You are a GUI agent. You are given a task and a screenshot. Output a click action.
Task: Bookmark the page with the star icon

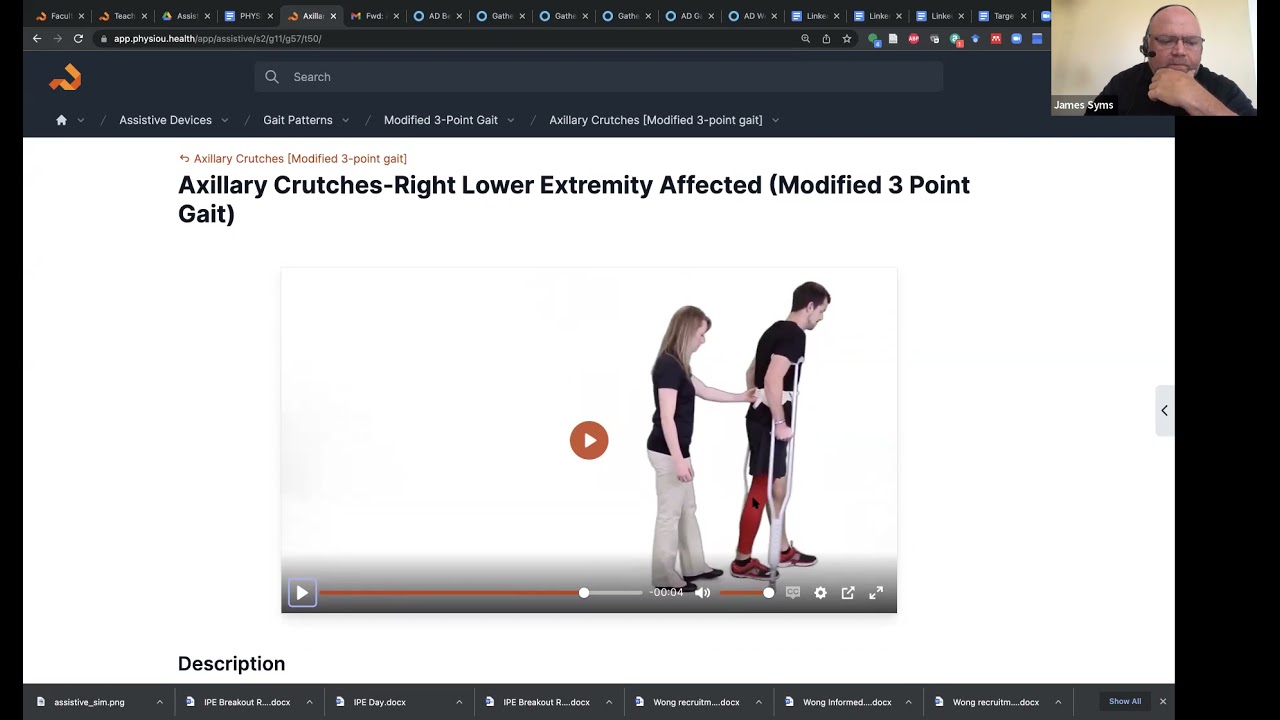[847, 38]
